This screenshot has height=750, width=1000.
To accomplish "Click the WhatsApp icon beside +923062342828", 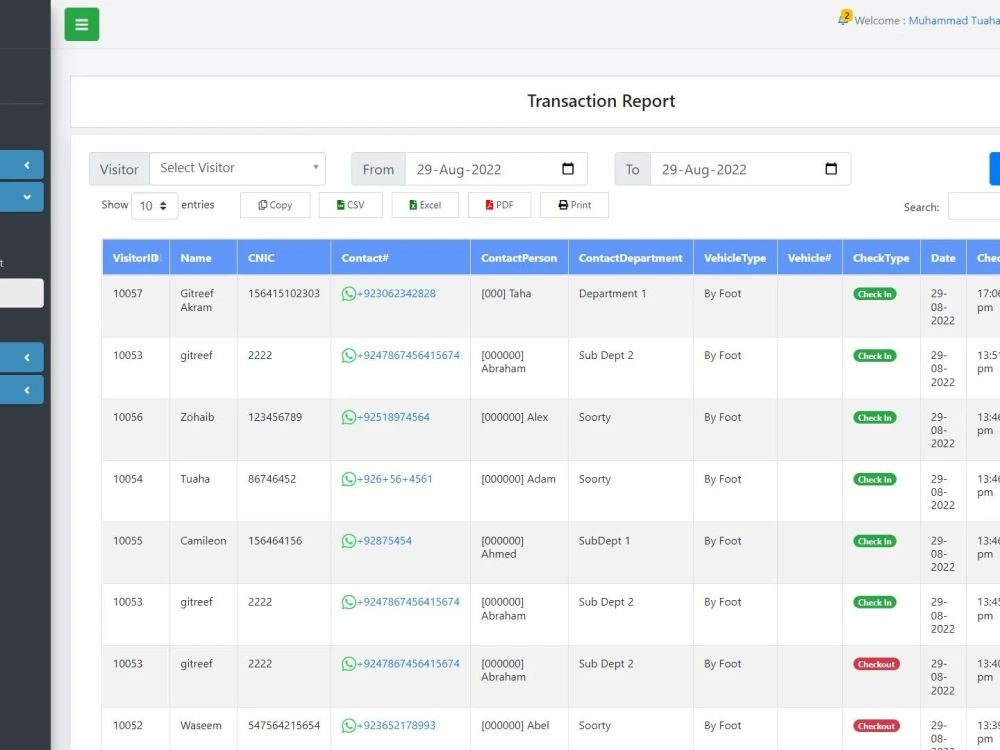I will click(x=348, y=293).
